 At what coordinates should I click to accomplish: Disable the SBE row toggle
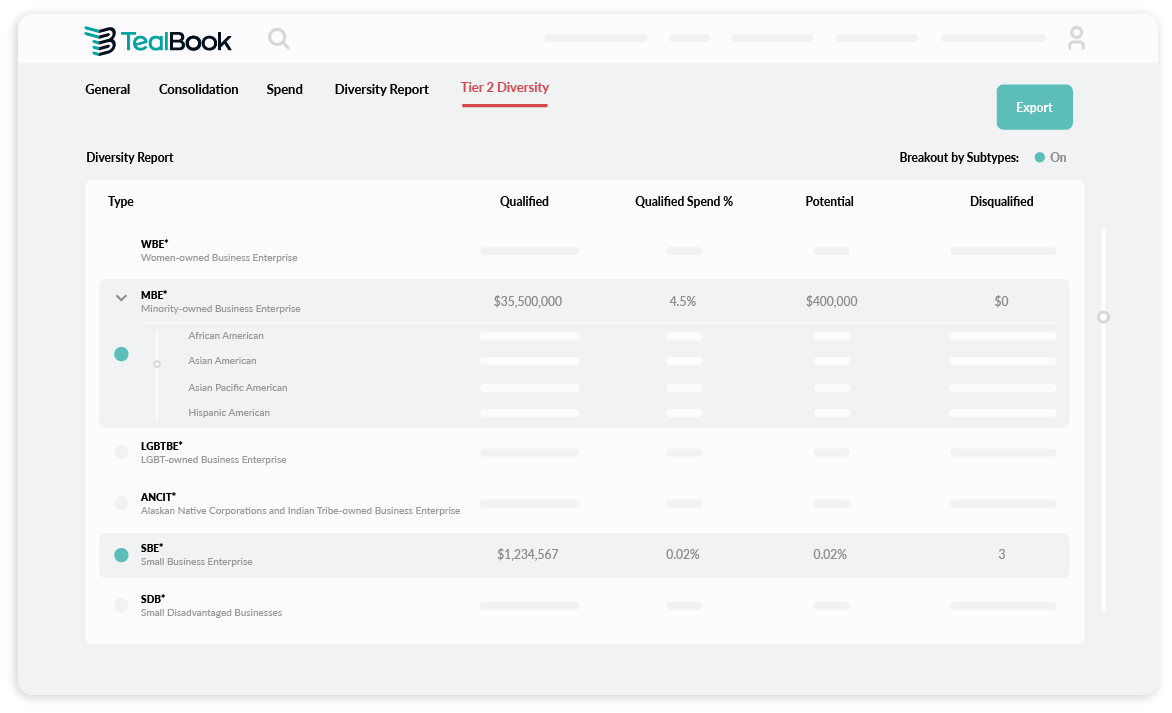tap(121, 554)
